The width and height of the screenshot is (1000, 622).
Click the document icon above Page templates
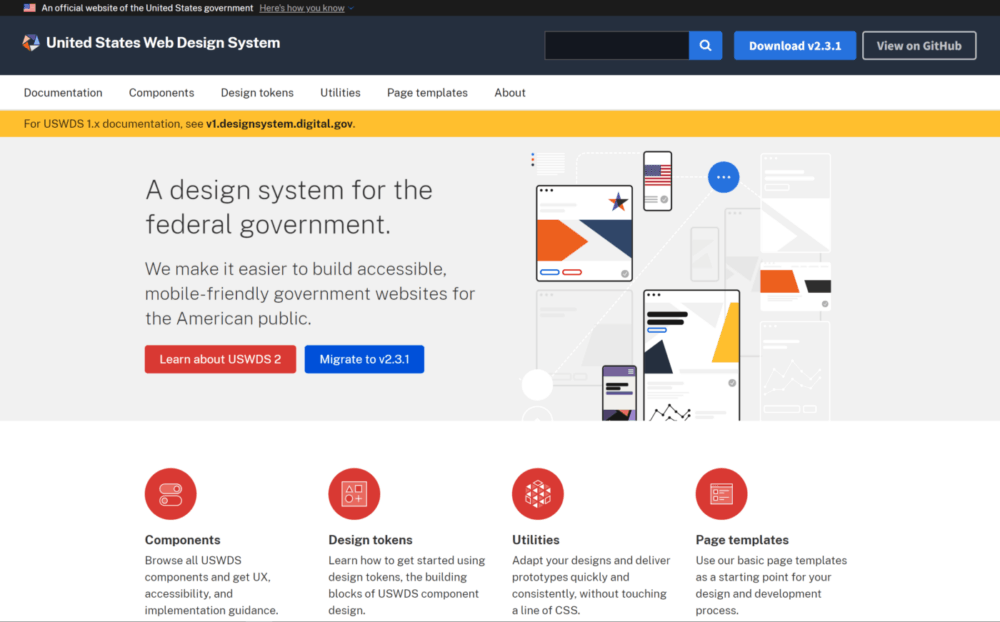click(721, 493)
